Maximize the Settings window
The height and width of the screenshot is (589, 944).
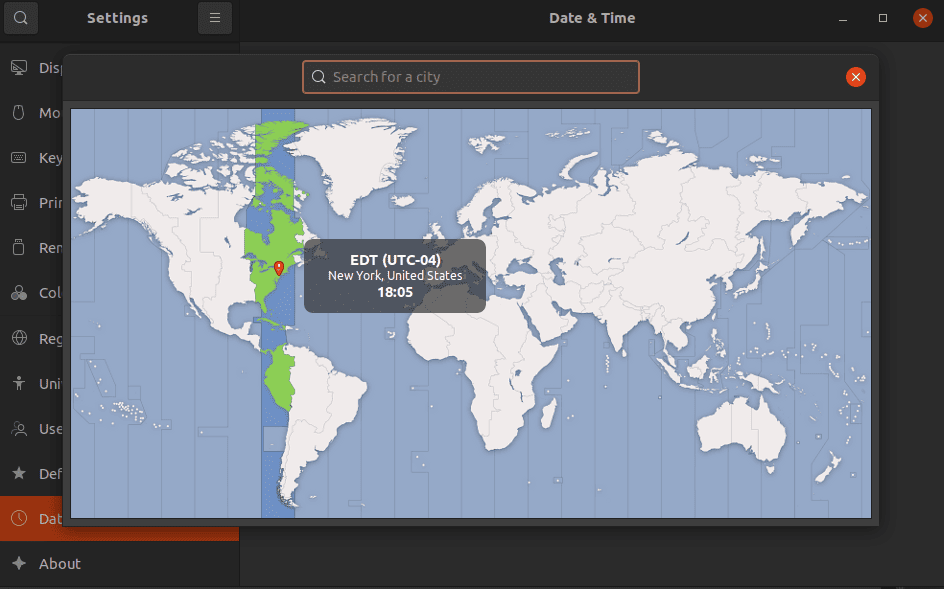tap(883, 18)
